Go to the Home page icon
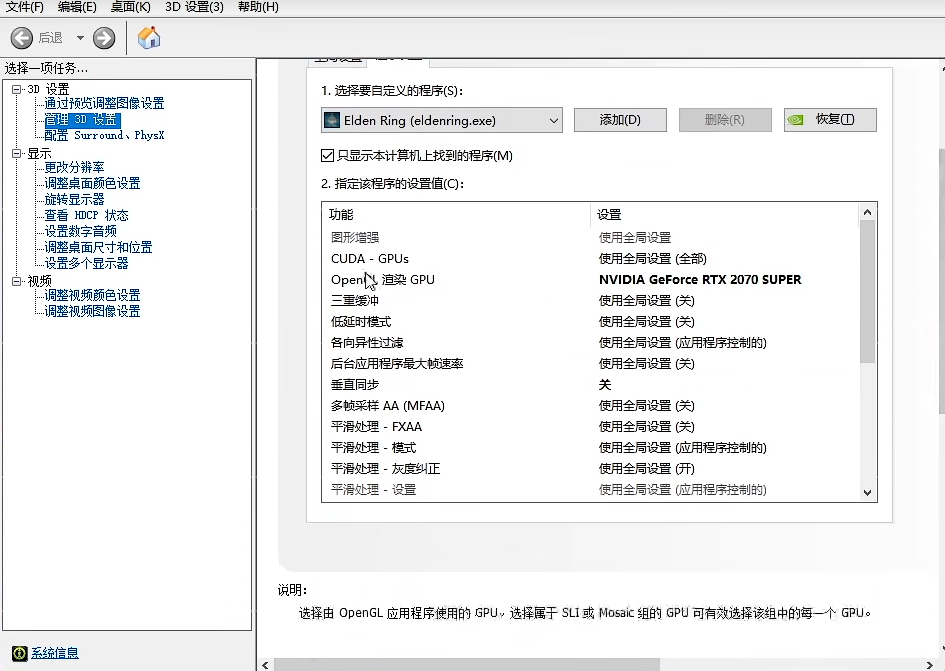The image size is (945, 671). click(x=149, y=38)
